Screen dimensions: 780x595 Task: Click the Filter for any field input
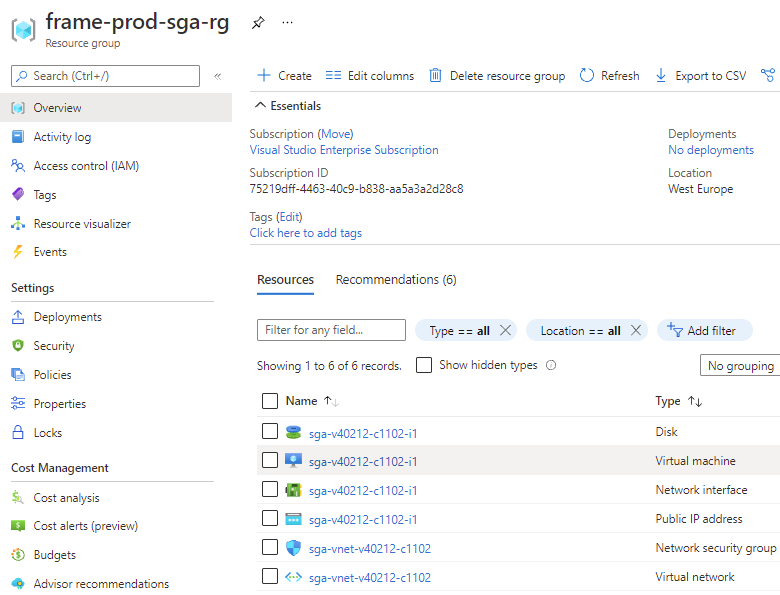[331, 331]
